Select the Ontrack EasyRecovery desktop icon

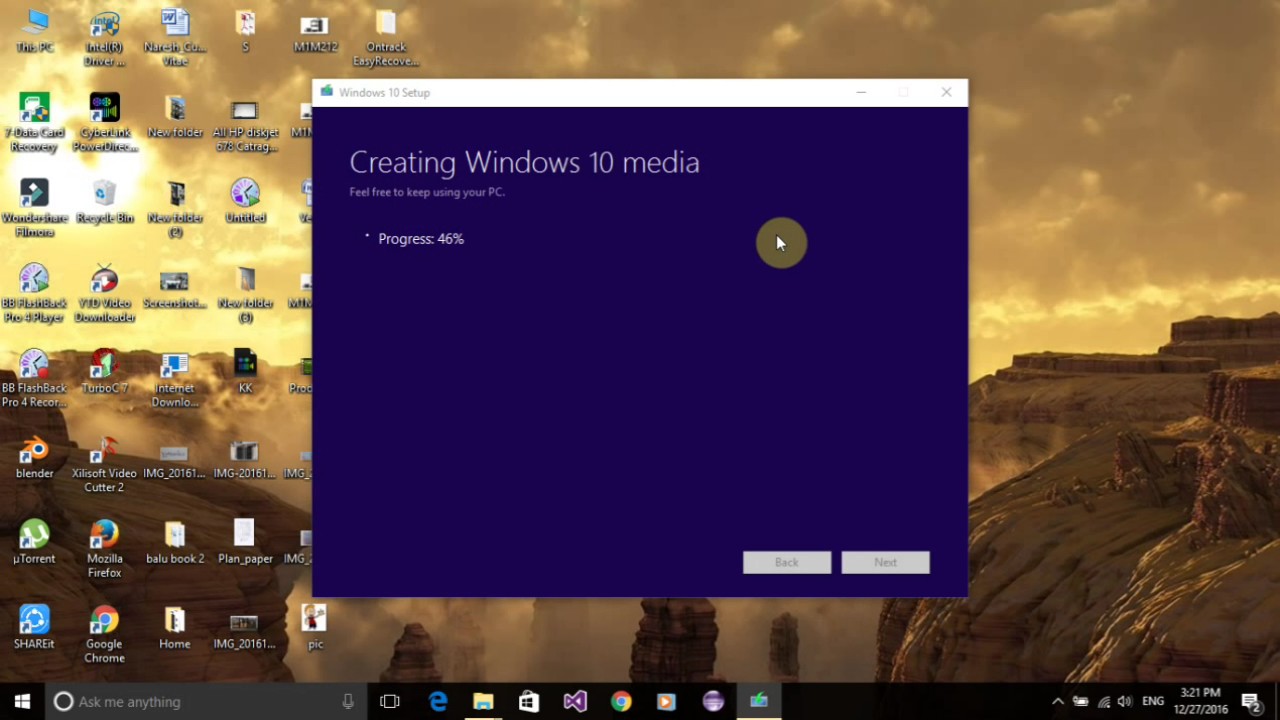[385, 38]
